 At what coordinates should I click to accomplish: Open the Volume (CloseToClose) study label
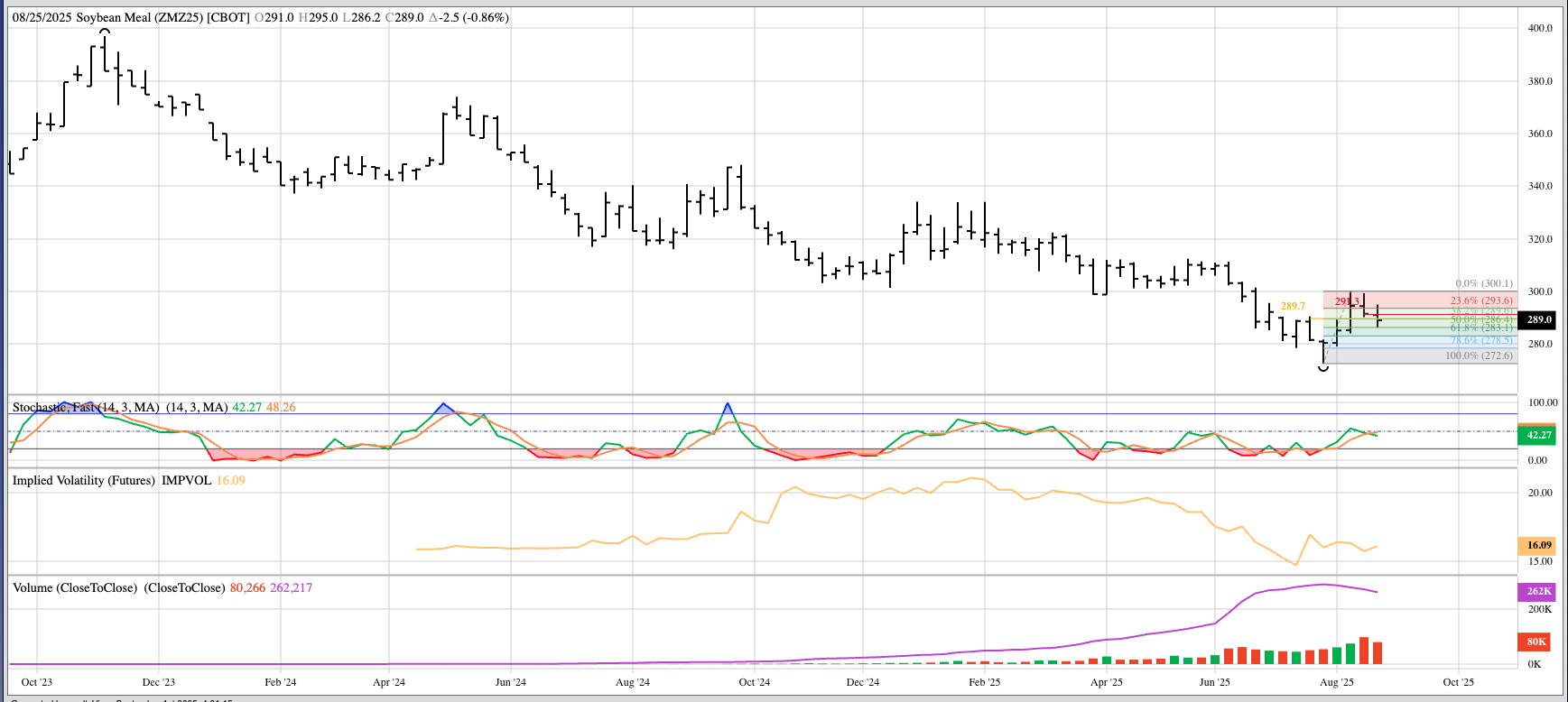click(75, 587)
